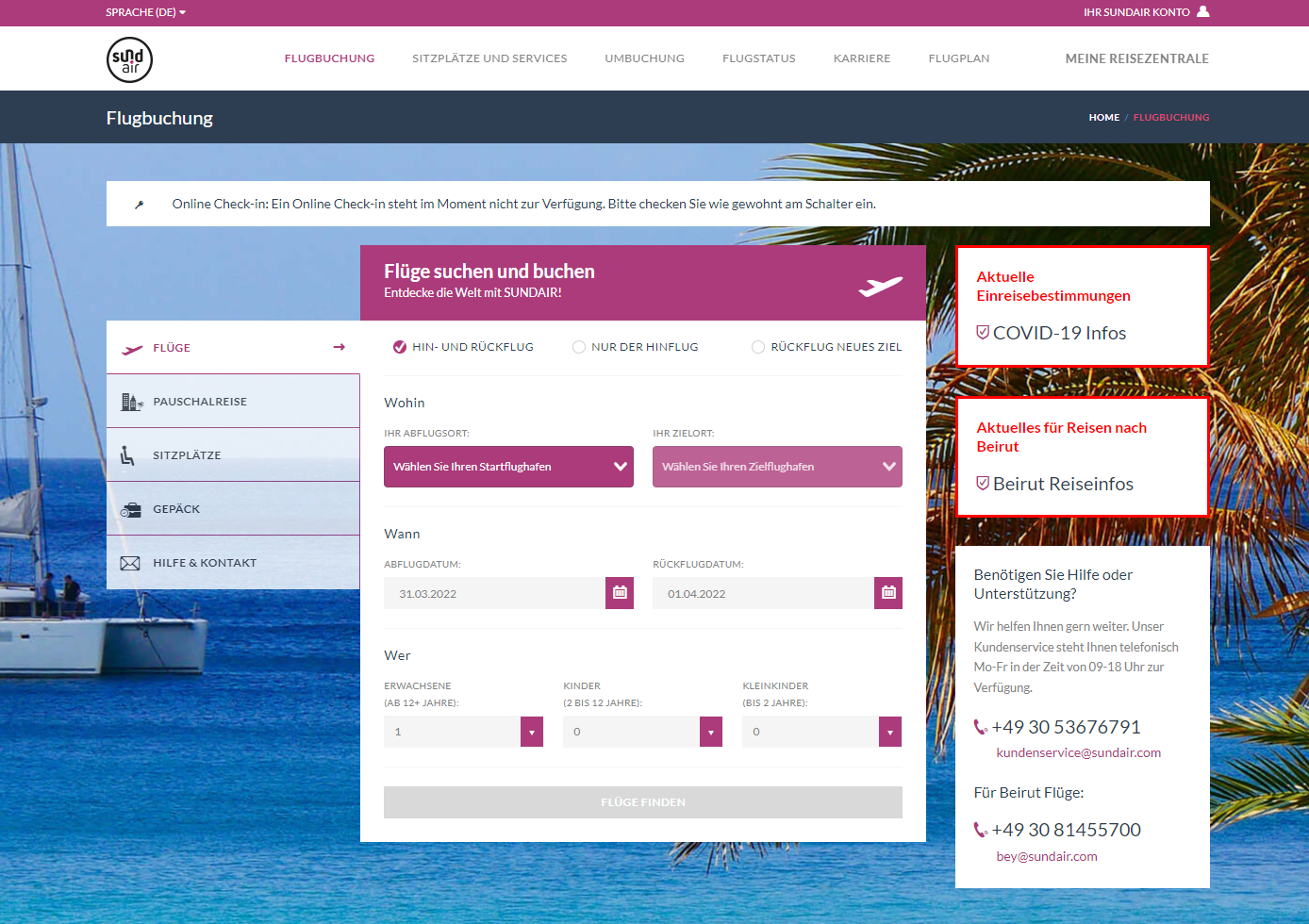Click the Sitzplätze seat icon
1309x924 pixels.
point(127,455)
